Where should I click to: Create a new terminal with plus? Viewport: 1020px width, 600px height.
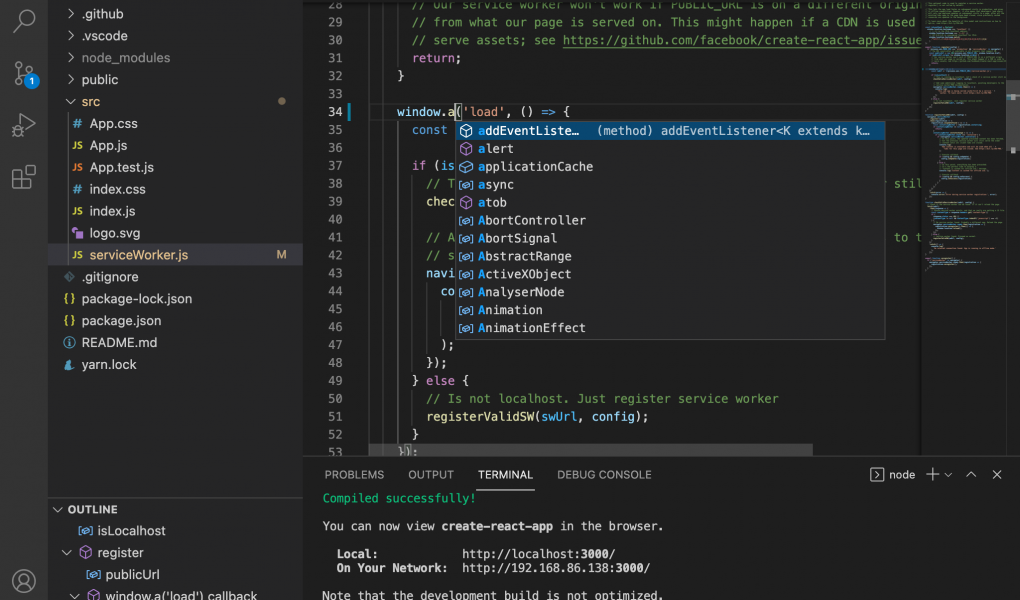(x=932, y=474)
